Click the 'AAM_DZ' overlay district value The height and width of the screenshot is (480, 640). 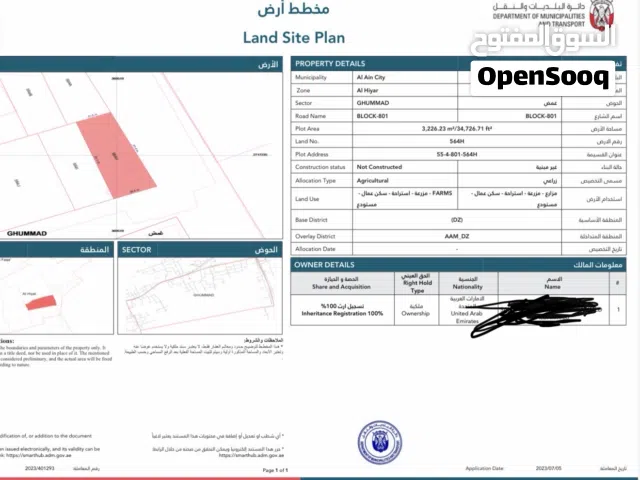pyautogui.click(x=457, y=236)
